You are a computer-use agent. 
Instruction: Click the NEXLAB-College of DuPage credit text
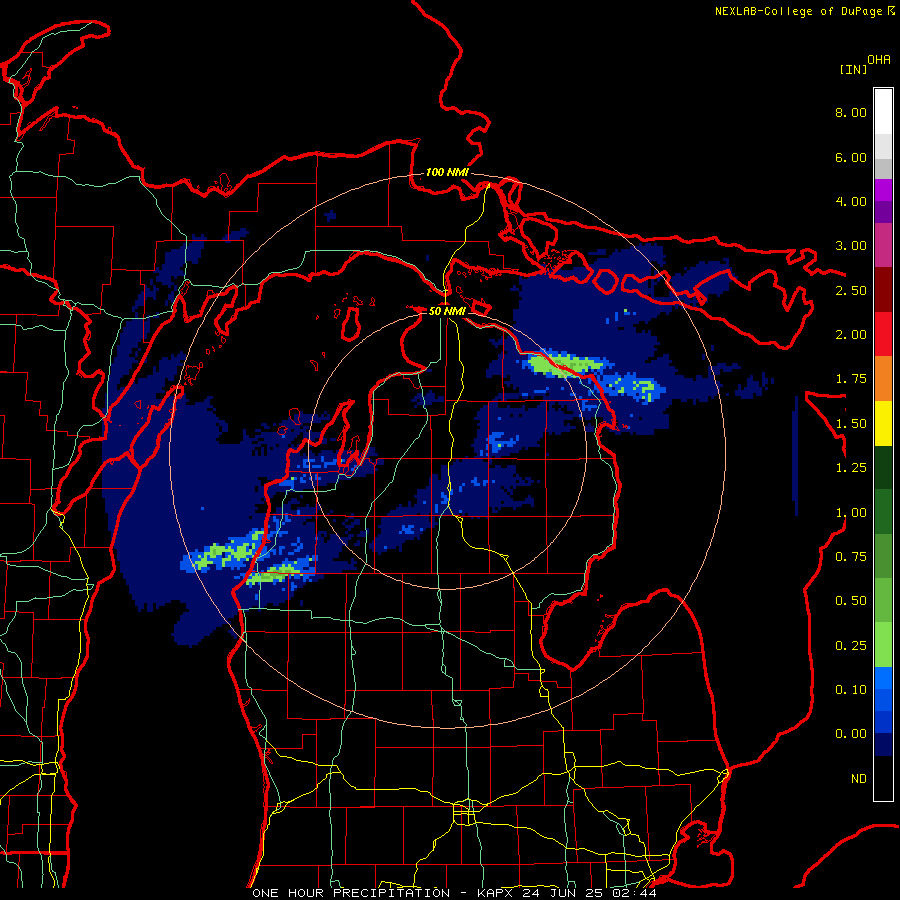point(798,11)
